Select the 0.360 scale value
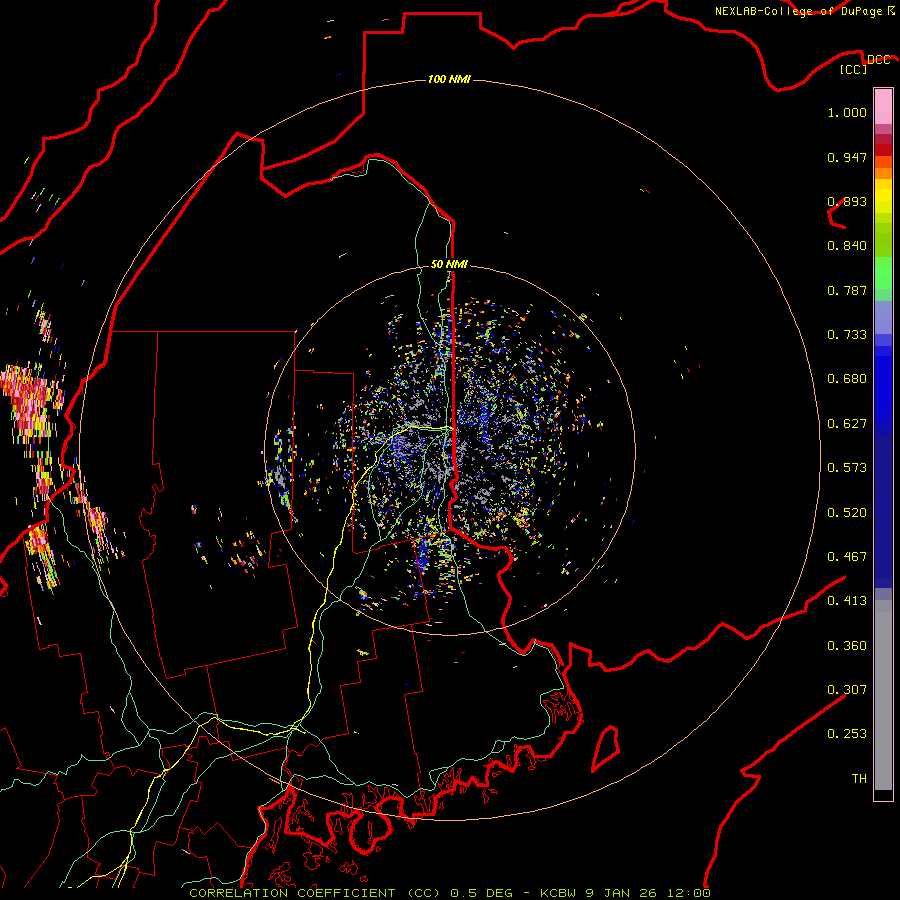This screenshot has height=900, width=900. tap(847, 646)
